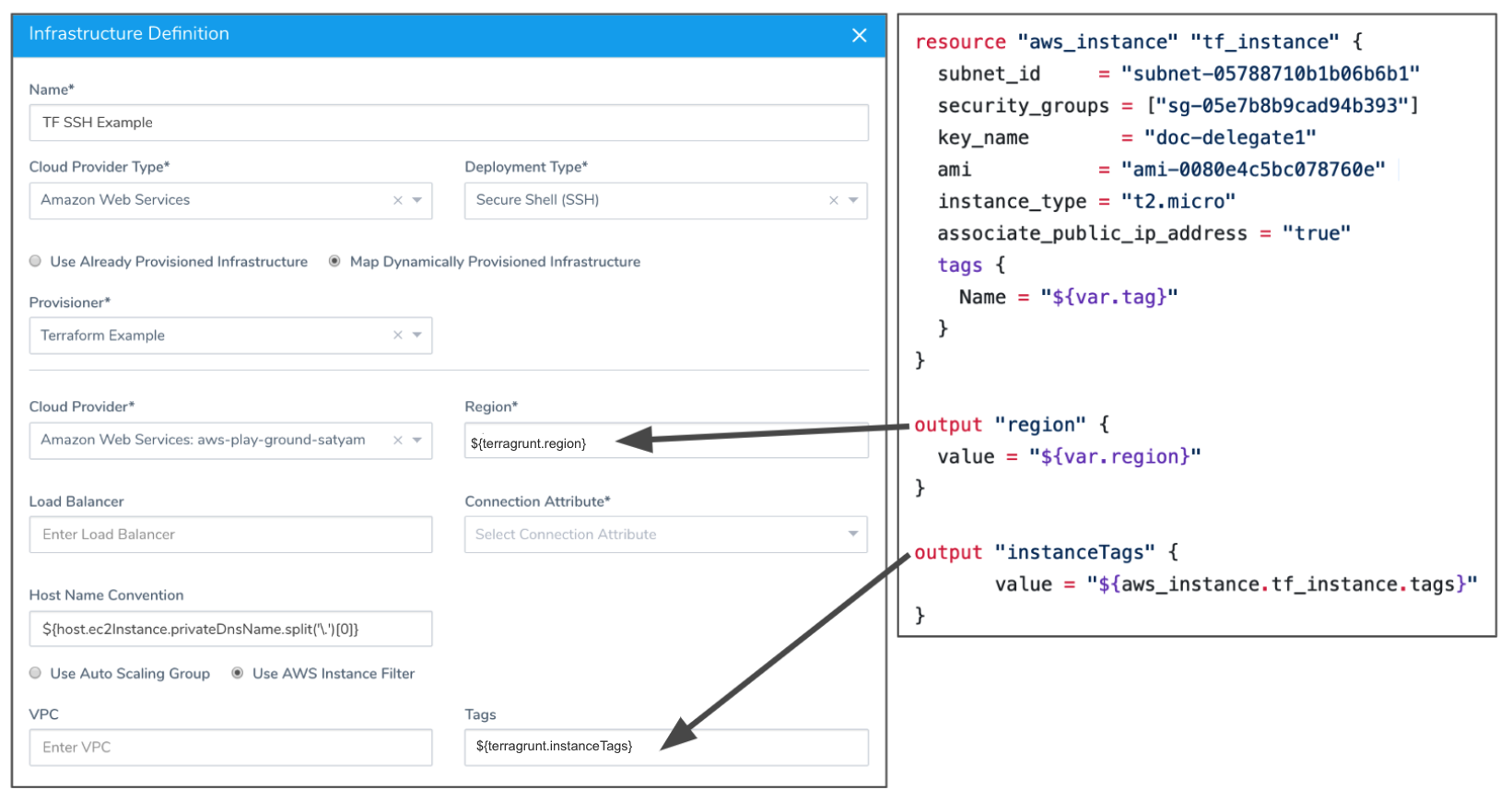Viewport: 1512px width, 802px height.
Task: Click the Name = "${var.tag}" line
Action: point(1069,297)
